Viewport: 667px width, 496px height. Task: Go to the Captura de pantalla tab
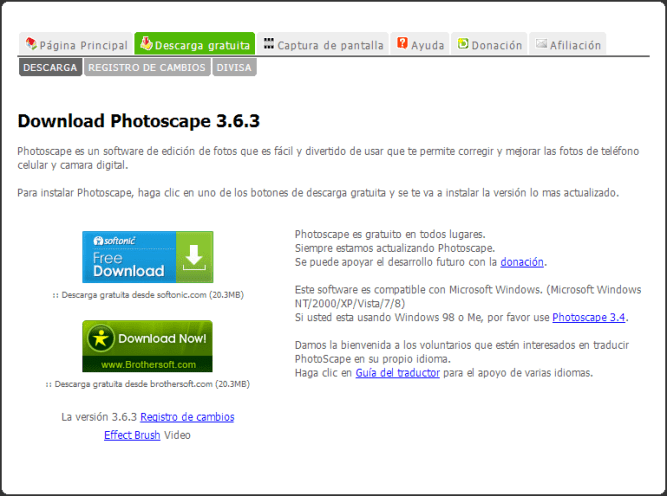tap(323, 44)
